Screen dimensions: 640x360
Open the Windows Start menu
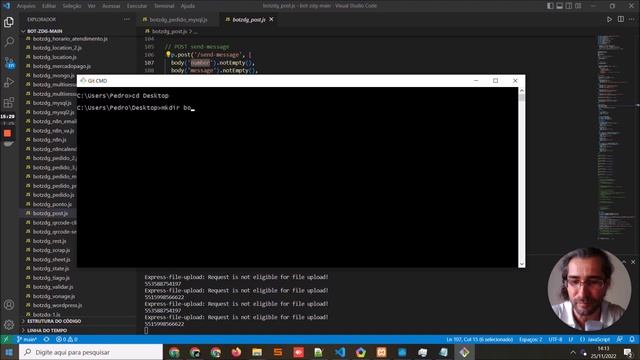9,352
